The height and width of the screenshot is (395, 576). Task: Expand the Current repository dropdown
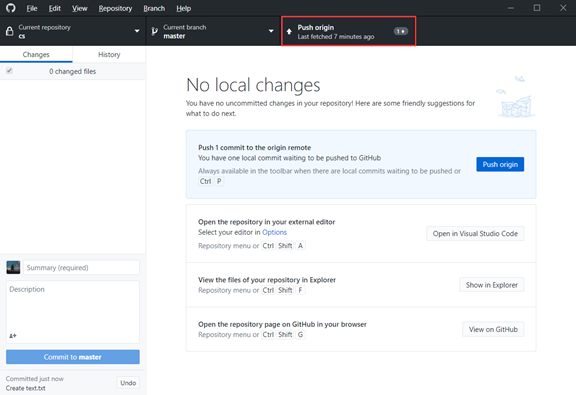click(x=73, y=31)
